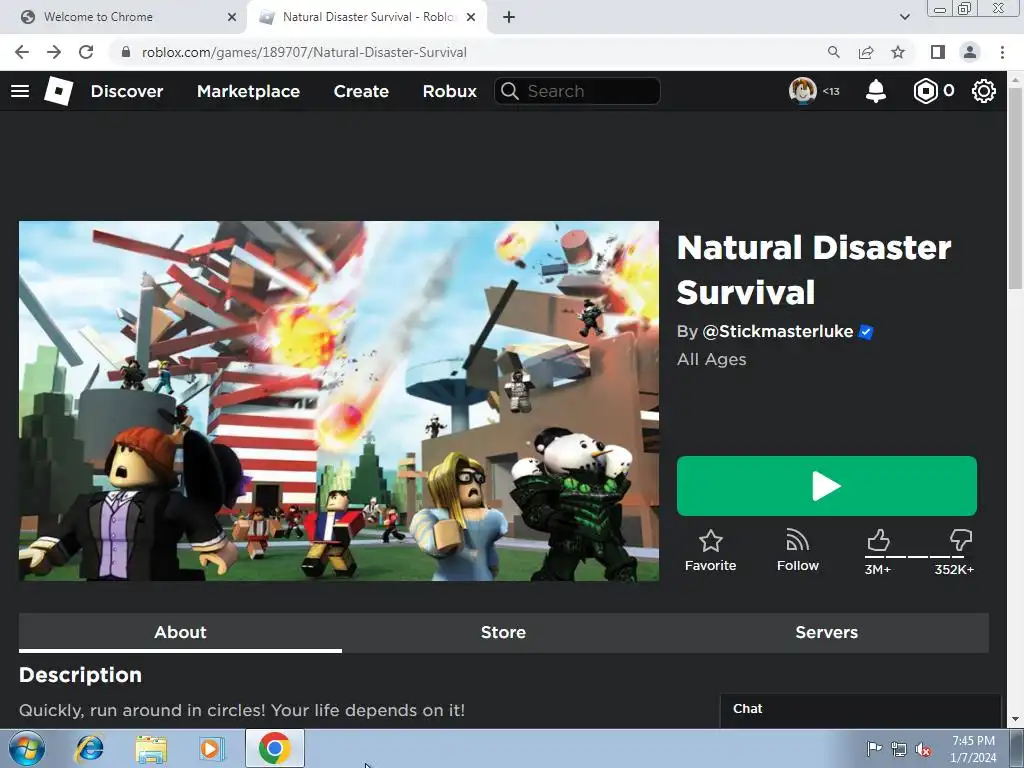The image size is (1024, 768).
Task: Open the Windows Start menu
Action: coord(27,748)
